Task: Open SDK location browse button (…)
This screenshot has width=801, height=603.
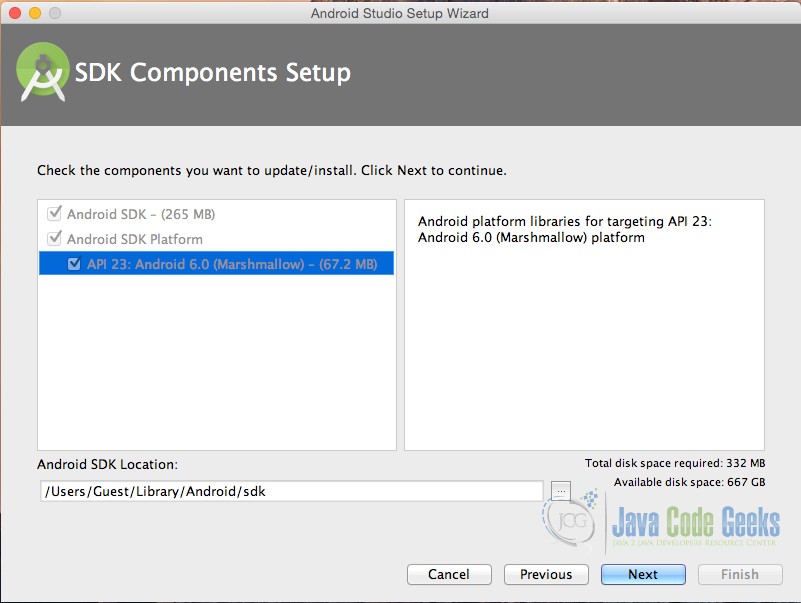Action: pos(561,491)
